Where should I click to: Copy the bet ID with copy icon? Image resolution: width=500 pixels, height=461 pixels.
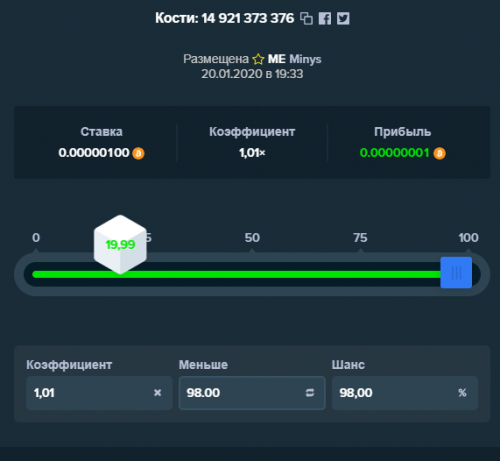[x=306, y=18]
